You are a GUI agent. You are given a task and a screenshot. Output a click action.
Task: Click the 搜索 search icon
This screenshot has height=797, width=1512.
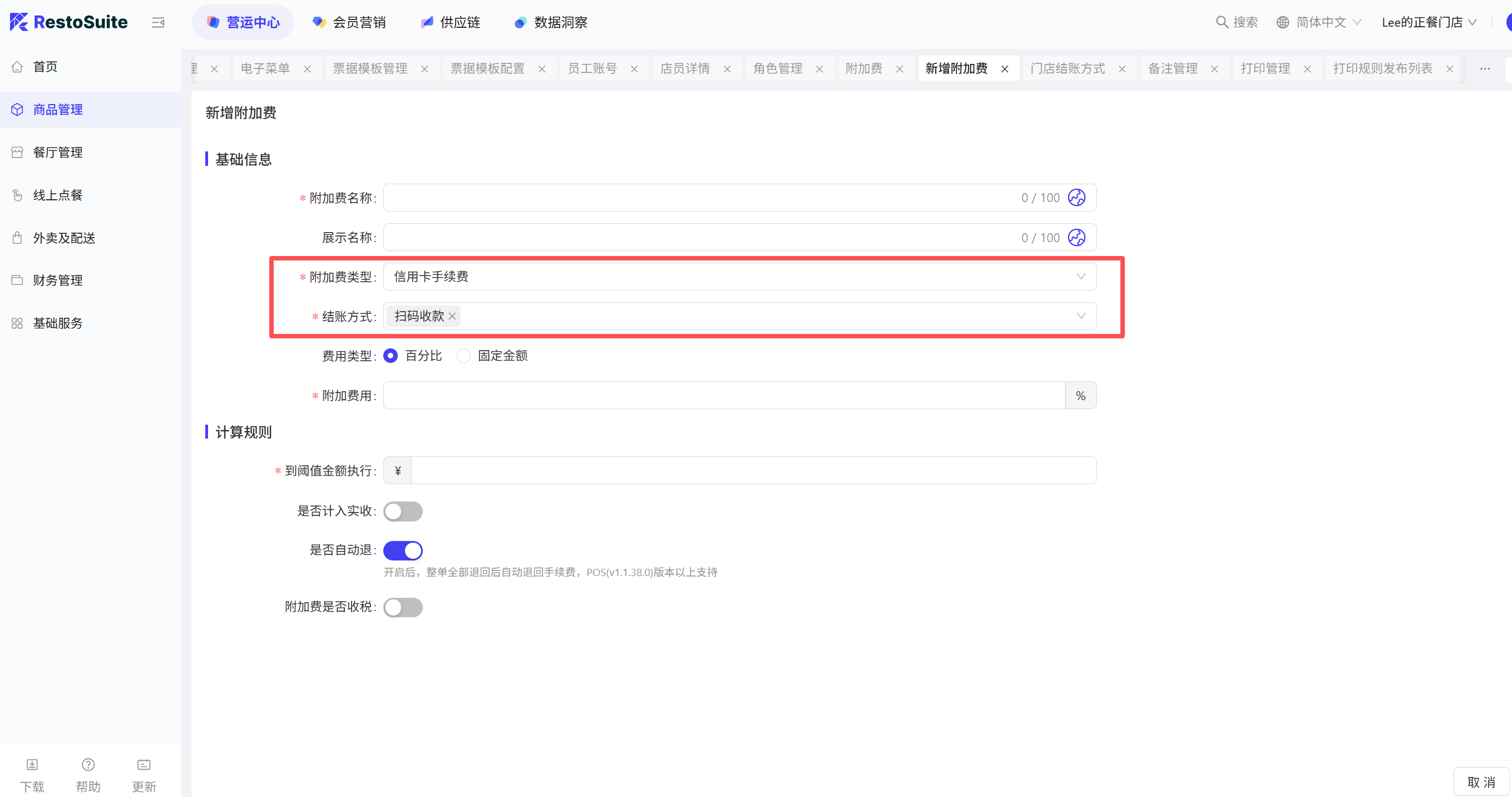1222,22
